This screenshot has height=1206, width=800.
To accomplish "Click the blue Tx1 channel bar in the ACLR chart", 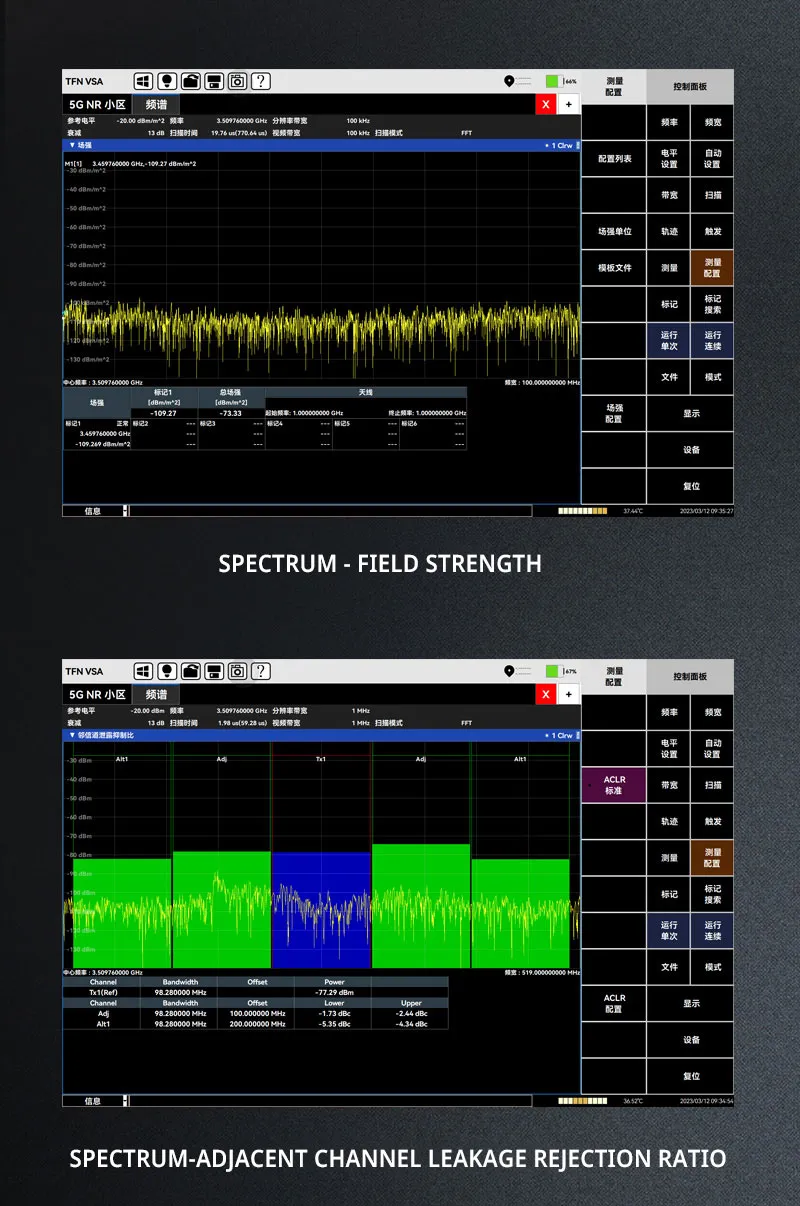I will tap(320, 908).
